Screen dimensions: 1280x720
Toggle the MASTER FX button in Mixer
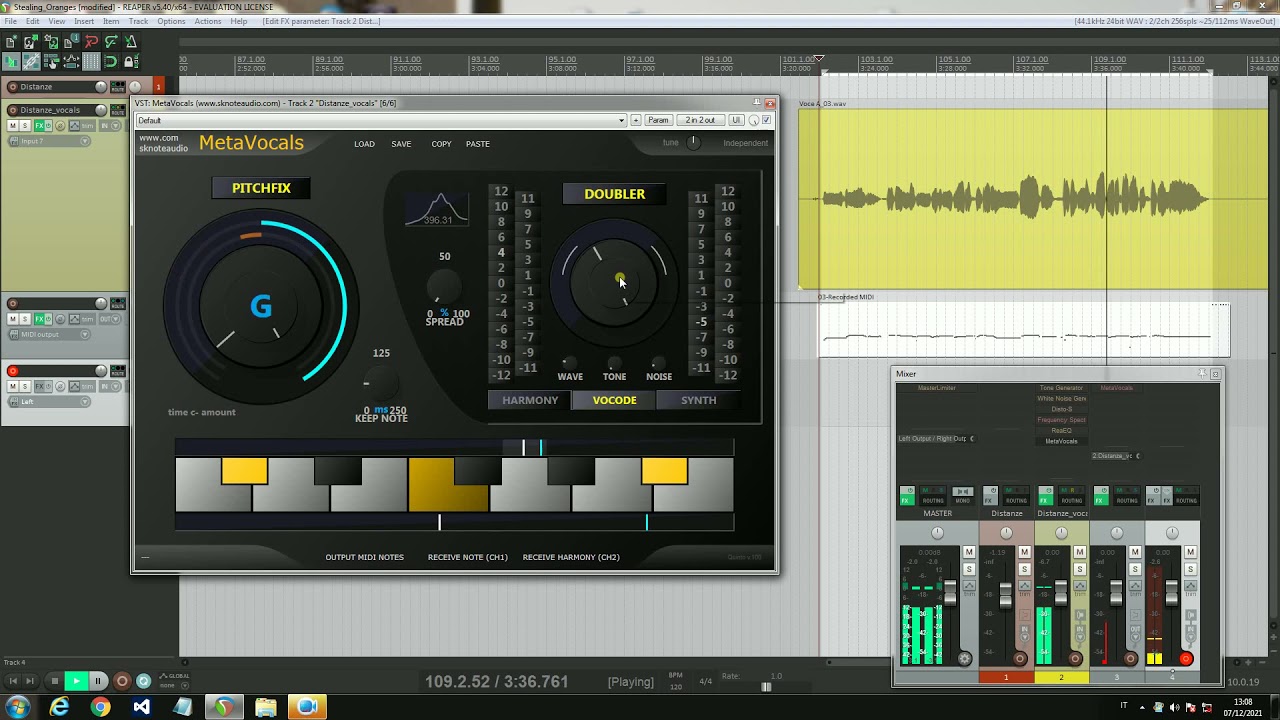coord(907,496)
